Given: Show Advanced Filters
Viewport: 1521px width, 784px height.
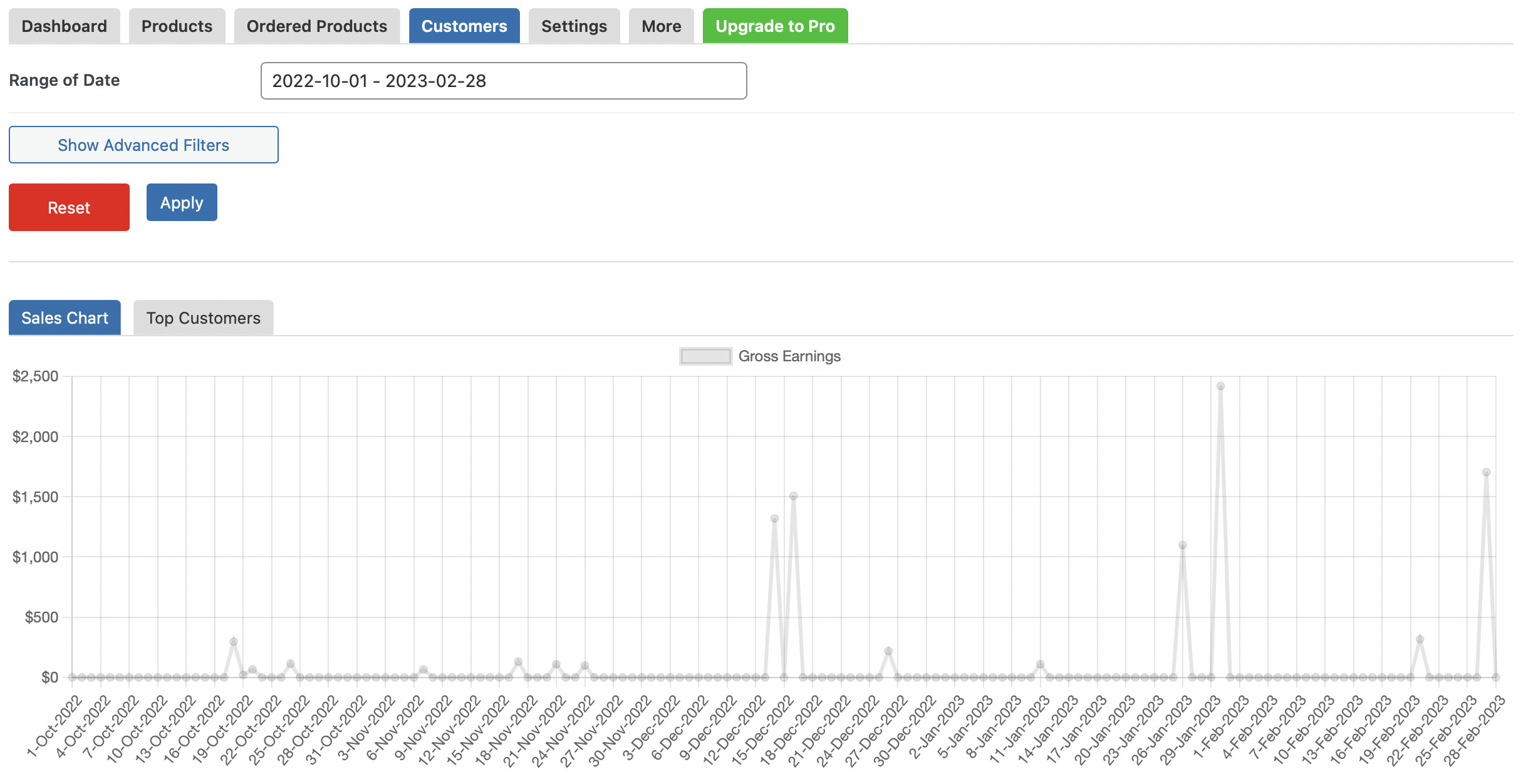Looking at the screenshot, I should pos(143,145).
